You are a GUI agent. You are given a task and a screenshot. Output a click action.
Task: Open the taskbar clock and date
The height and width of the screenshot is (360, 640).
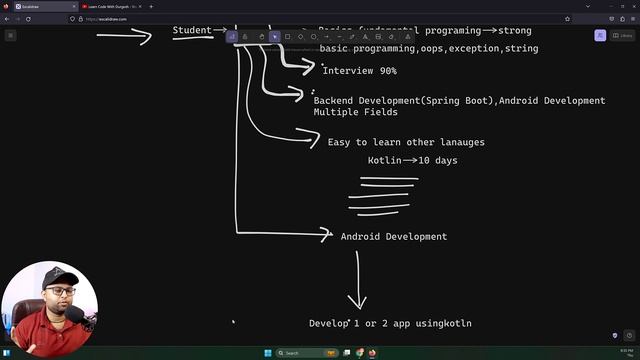627,353
